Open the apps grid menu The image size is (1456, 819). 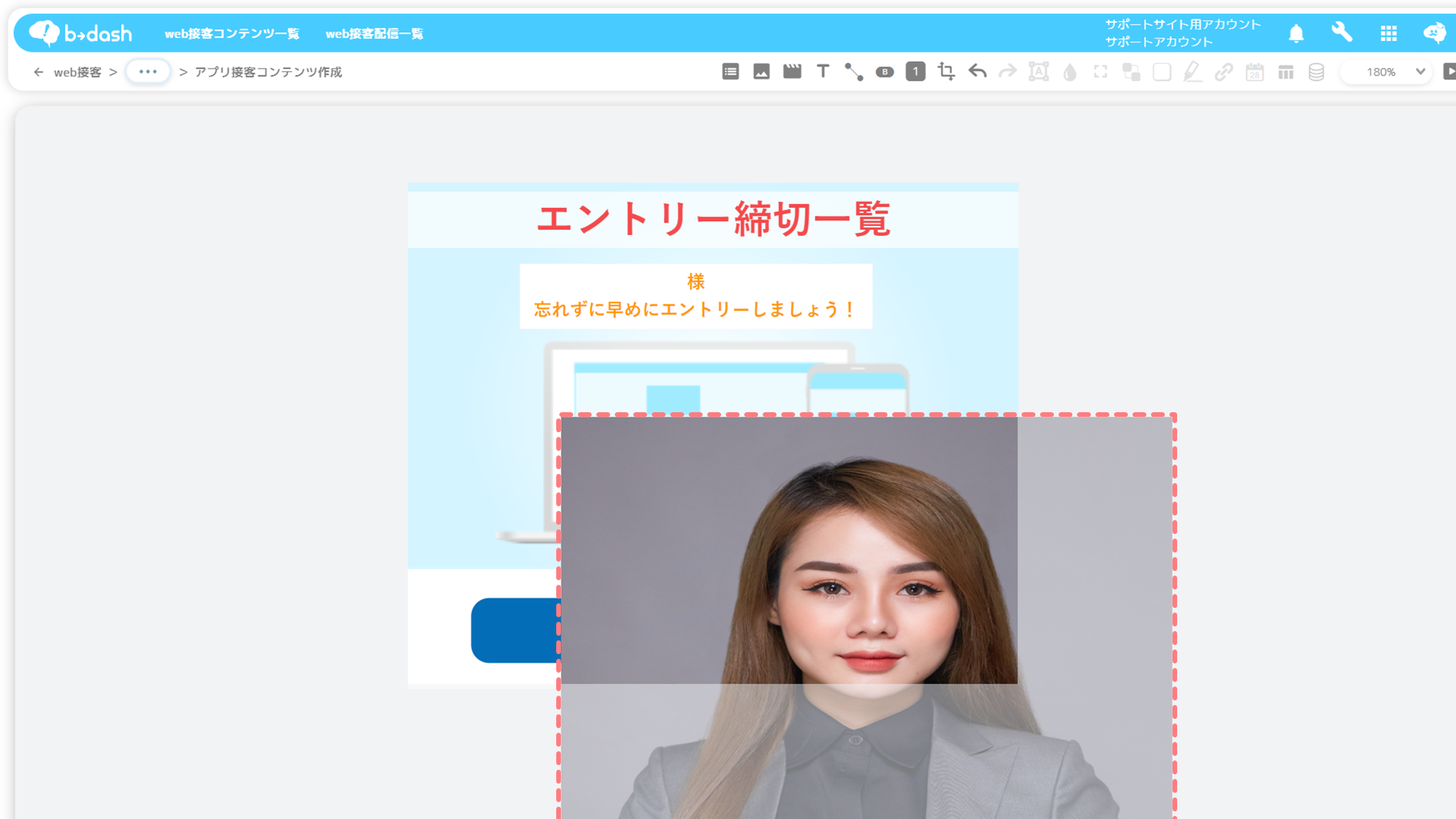[1388, 33]
